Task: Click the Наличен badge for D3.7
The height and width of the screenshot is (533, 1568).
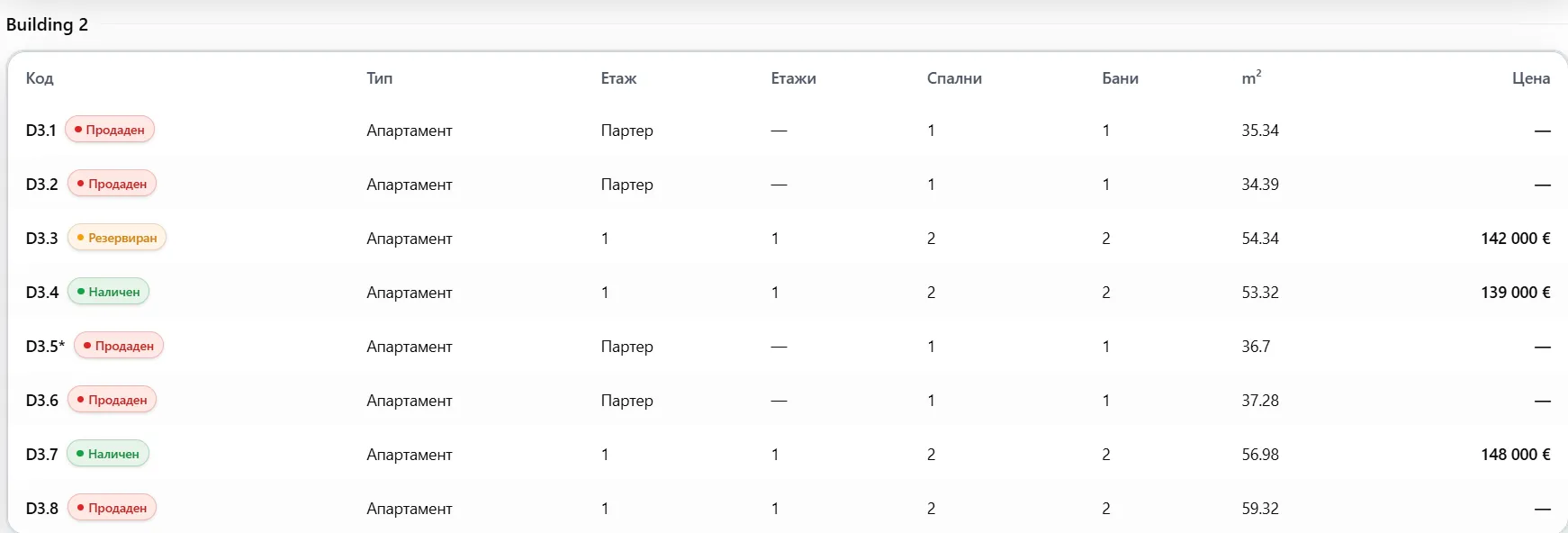Action: tap(108, 454)
